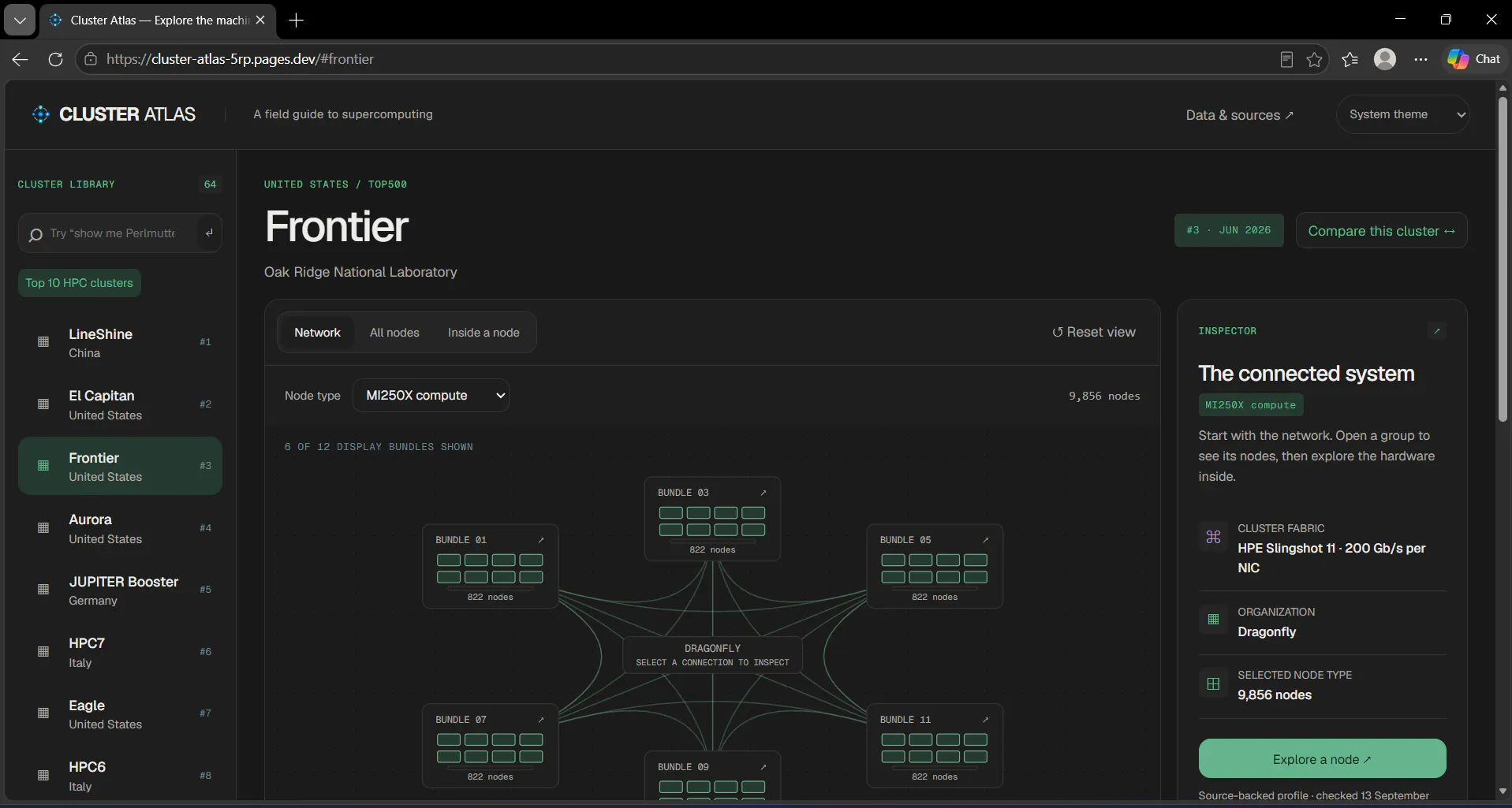1512x808 pixels.
Task: Click the grid icon beside HPC7
Action: 43,652
